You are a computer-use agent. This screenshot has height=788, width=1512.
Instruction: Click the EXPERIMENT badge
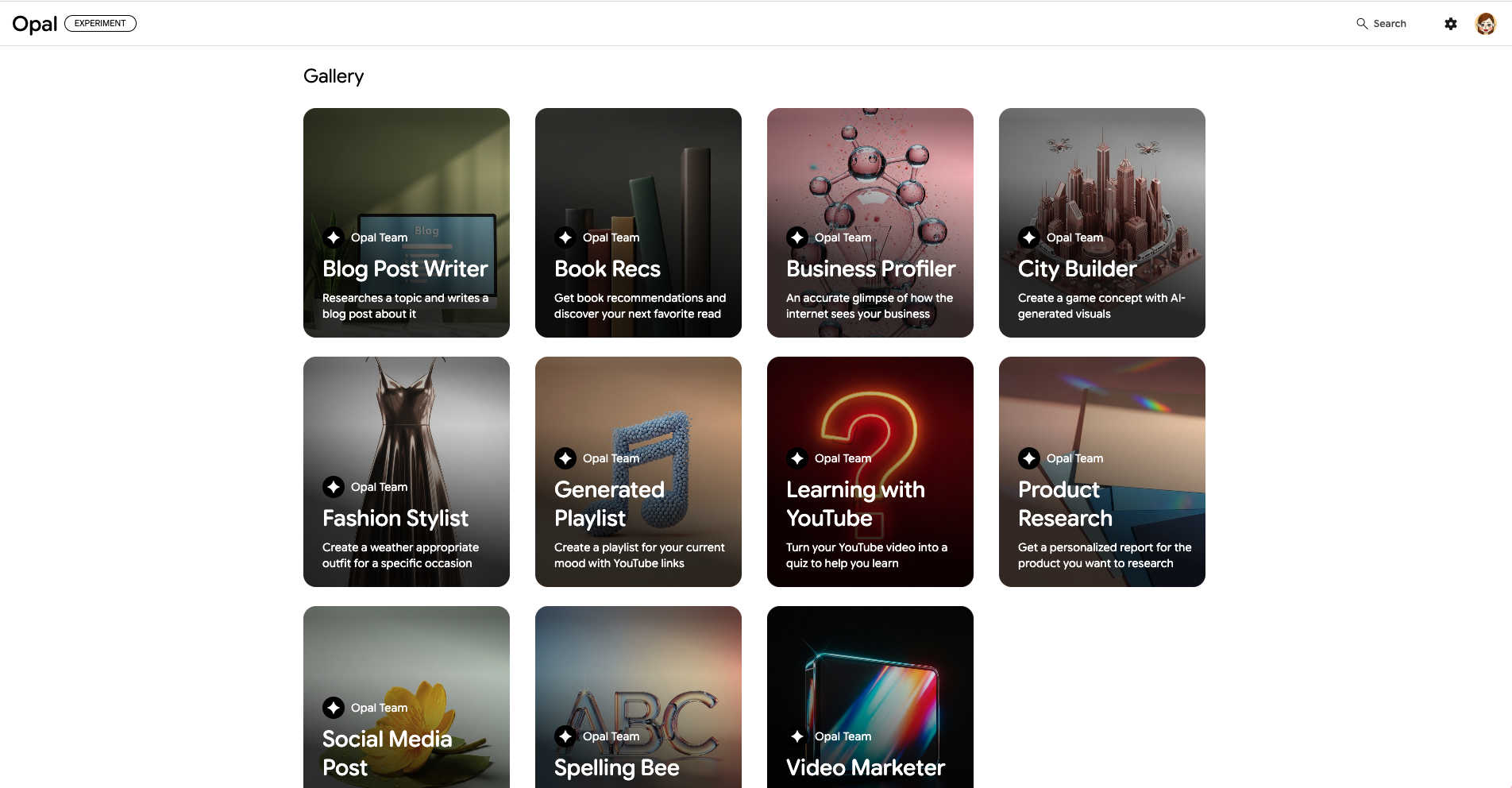[100, 24]
